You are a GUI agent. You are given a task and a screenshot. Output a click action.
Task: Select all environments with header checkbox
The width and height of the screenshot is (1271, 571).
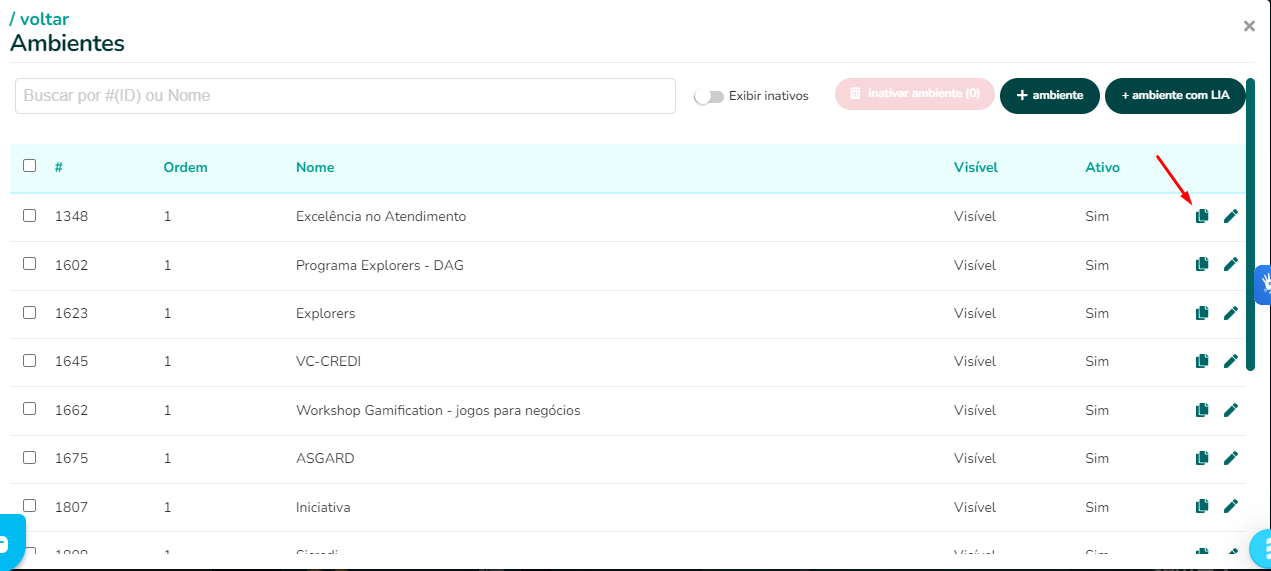(29, 166)
